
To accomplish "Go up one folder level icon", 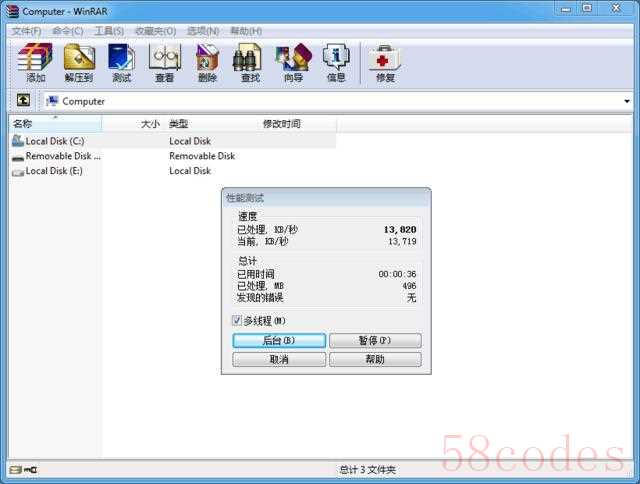I will (x=23, y=100).
